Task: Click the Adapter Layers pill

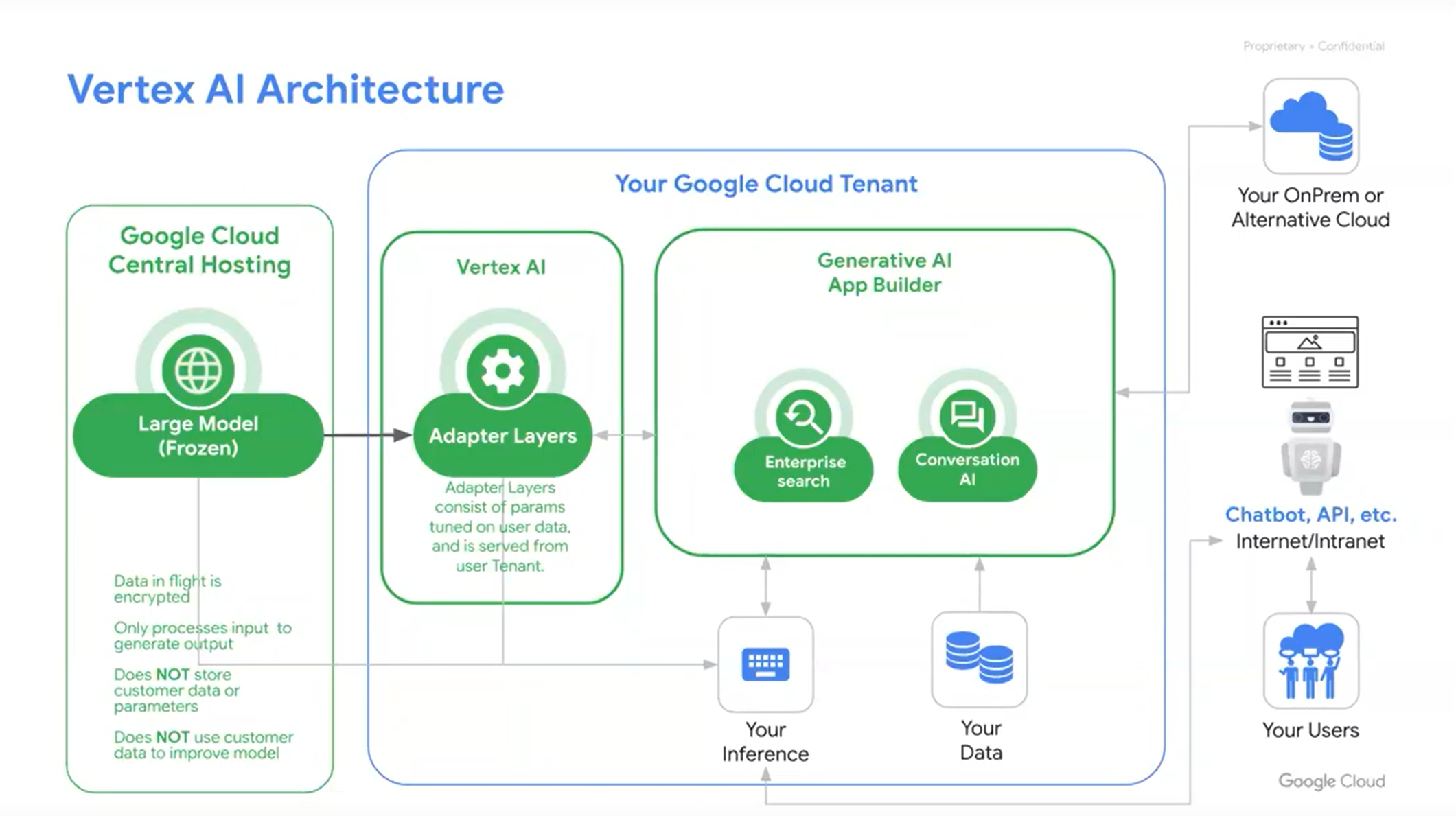Action: click(x=502, y=435)
